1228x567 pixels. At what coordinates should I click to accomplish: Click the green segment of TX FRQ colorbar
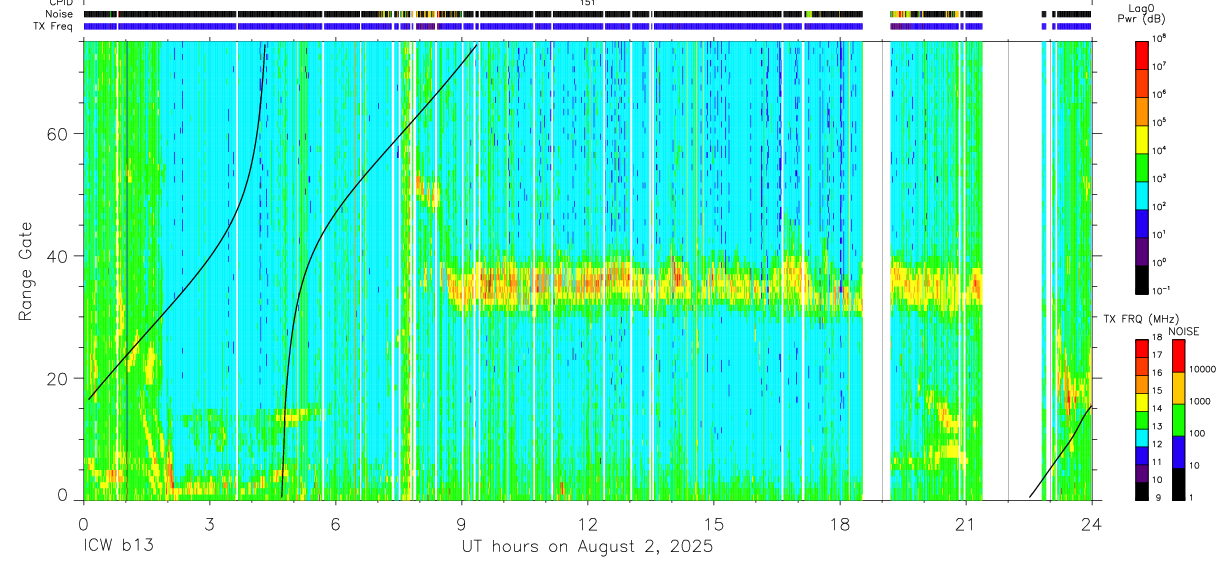1142,419
